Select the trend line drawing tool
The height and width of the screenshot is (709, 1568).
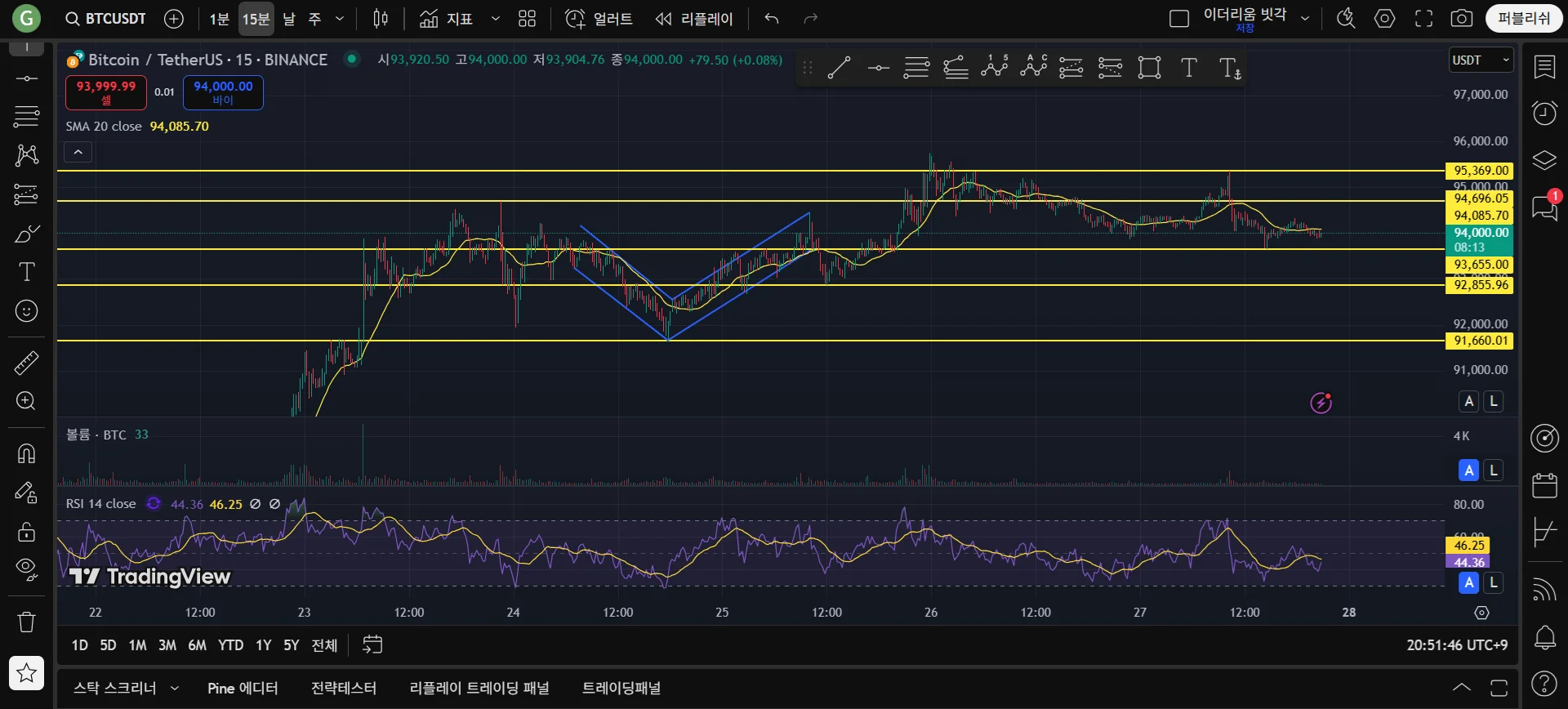point(839,68)
